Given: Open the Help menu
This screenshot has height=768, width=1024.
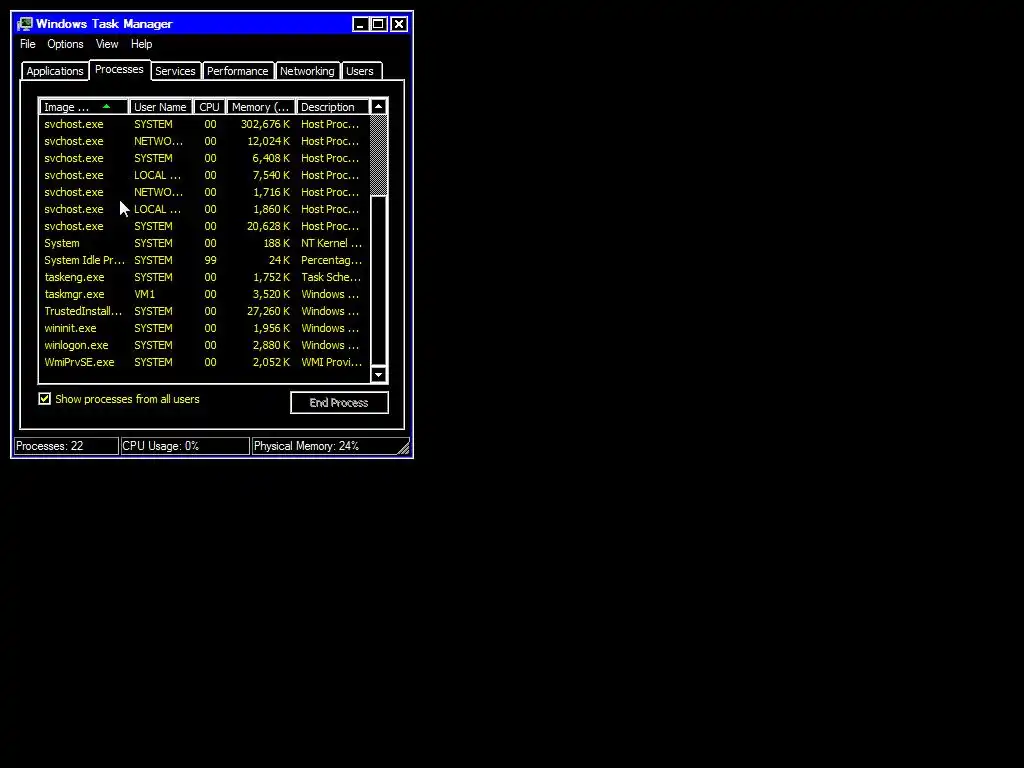Looking at the screenshot, I should tap(141, 44).
